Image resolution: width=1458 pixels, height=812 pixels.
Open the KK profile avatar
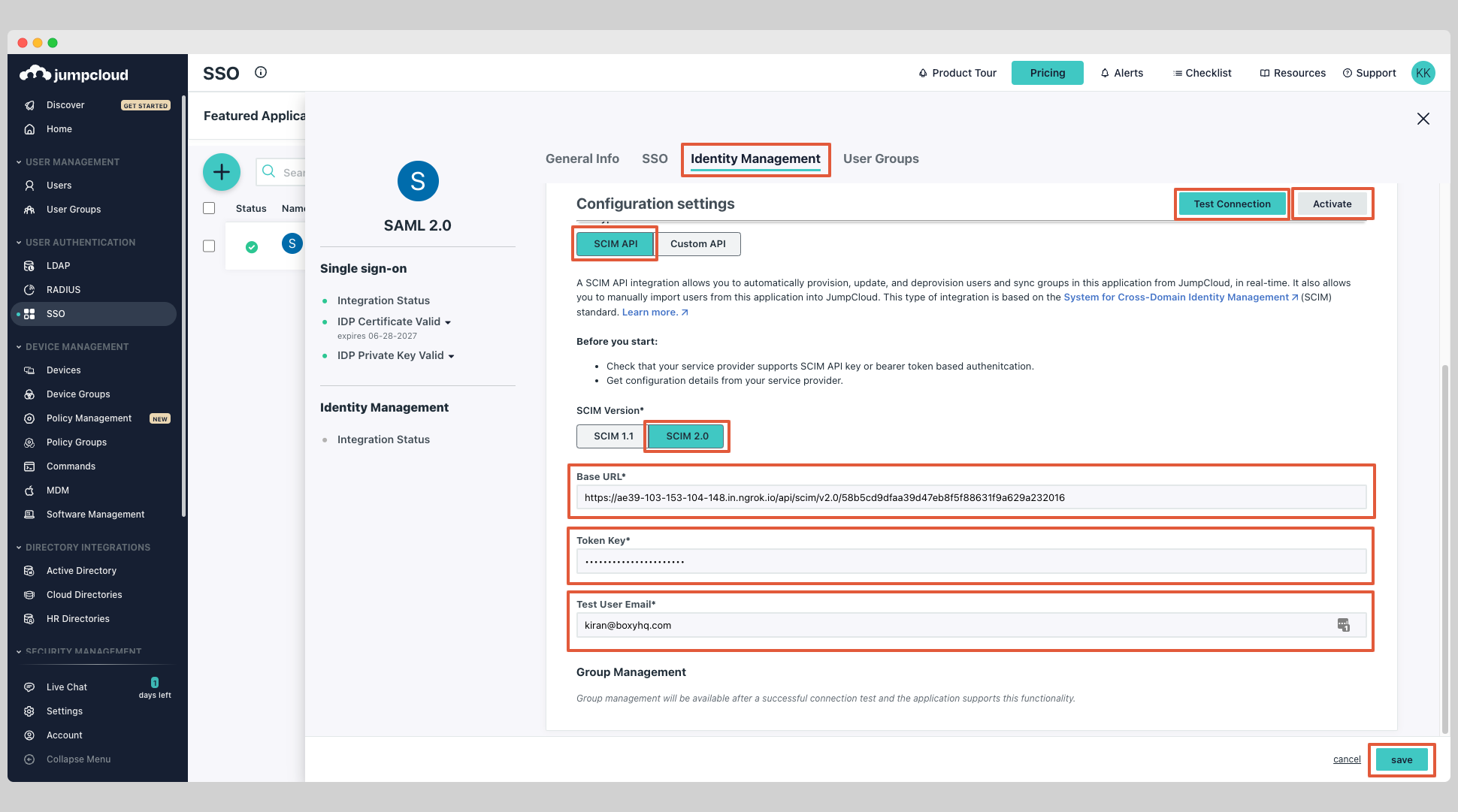[1423, 72]
